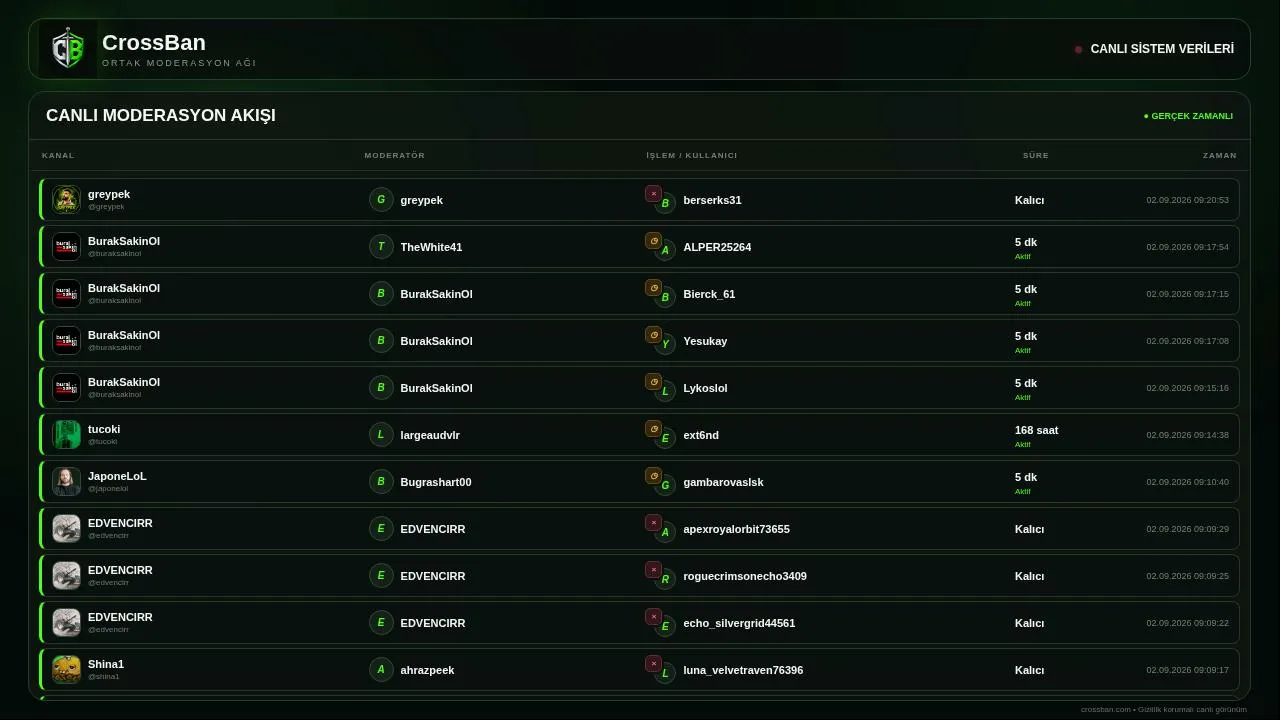Open the user apexroyalorbit73655
Screen dimensions: 1280x720
coord(736,529)
